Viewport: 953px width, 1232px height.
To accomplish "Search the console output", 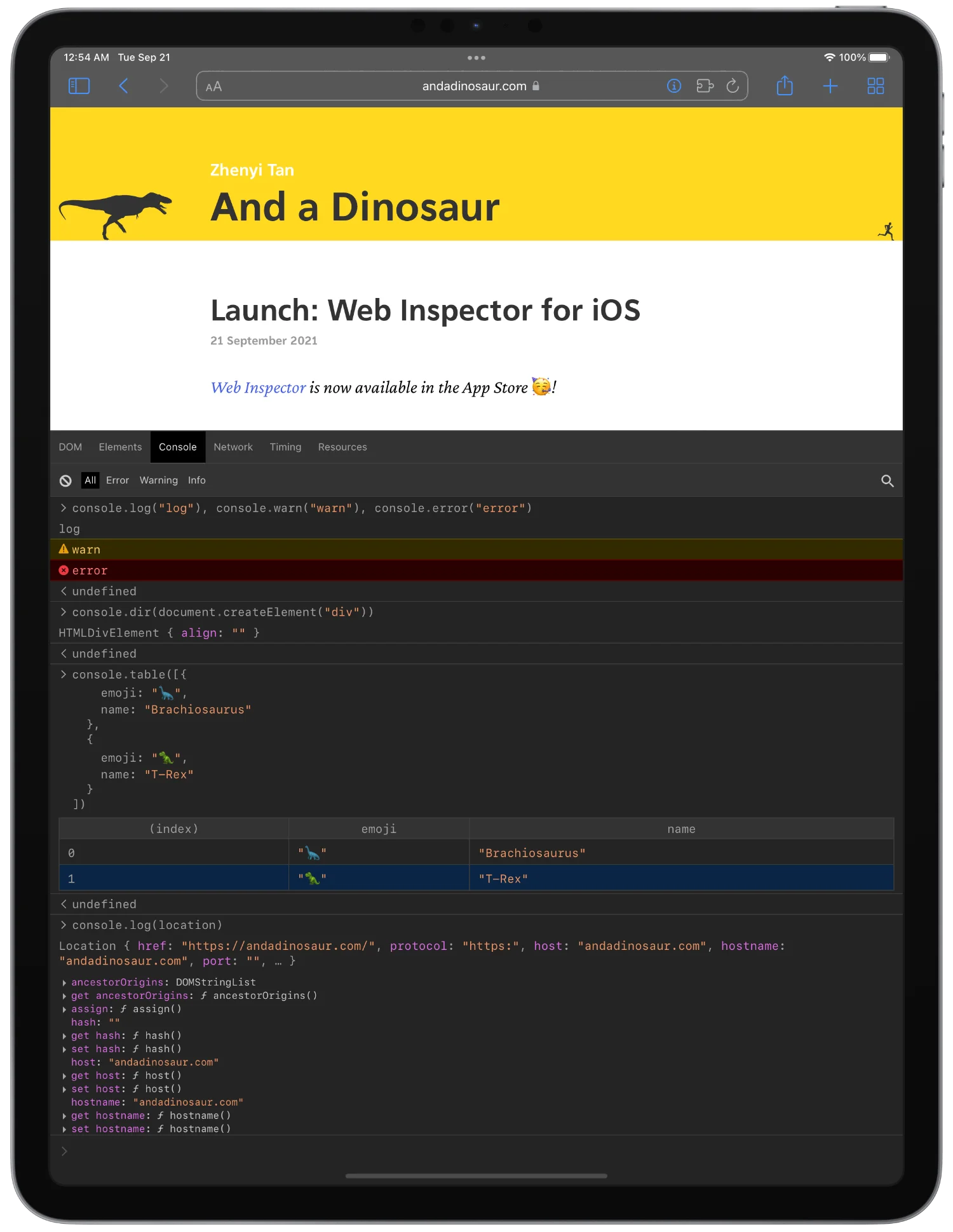I will pyautogui.click(x=887, y=481).
